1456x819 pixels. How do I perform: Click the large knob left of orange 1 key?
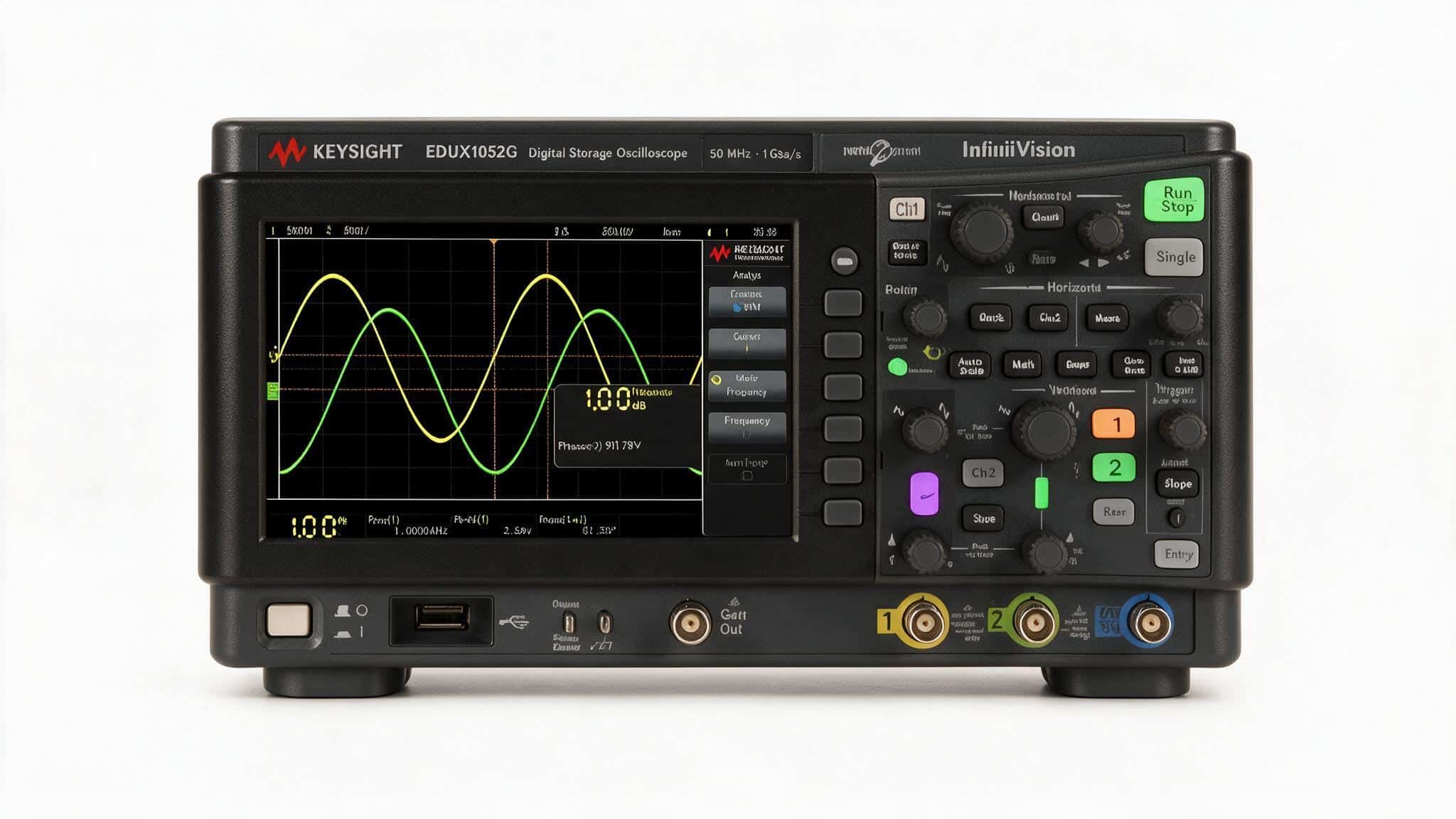tap(1044, 429)
